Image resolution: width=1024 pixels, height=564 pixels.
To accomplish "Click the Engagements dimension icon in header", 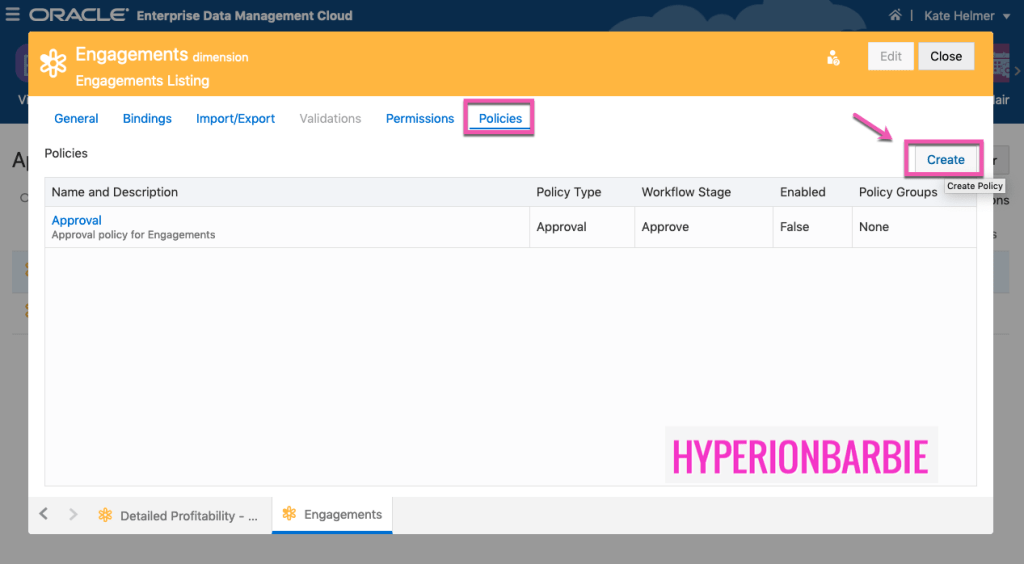I will [x=53, y=63].
